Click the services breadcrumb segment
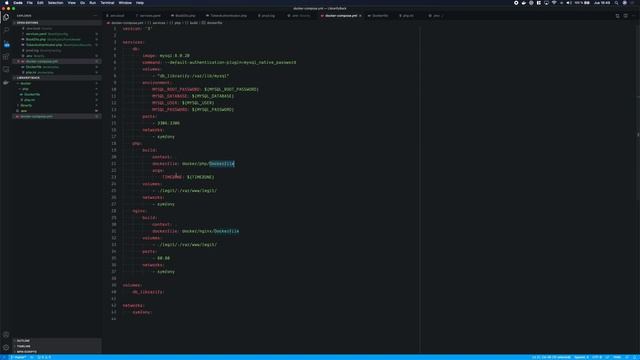 tap(159, 23)
